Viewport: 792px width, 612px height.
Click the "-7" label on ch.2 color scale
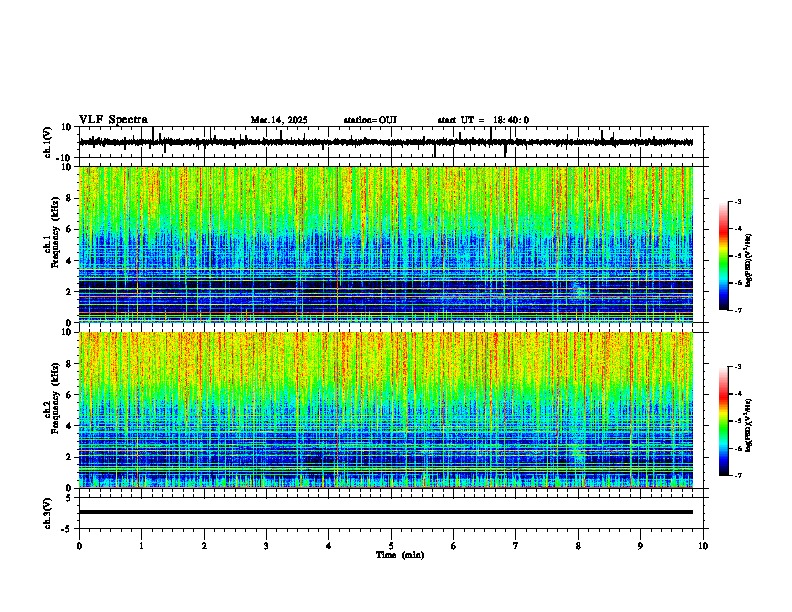pos(737,476)
